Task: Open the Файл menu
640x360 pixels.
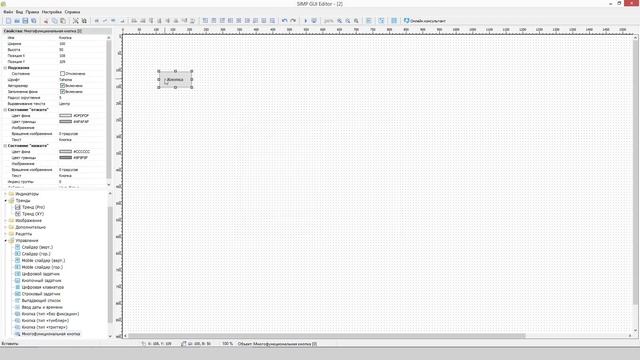Action: point(8,12)
